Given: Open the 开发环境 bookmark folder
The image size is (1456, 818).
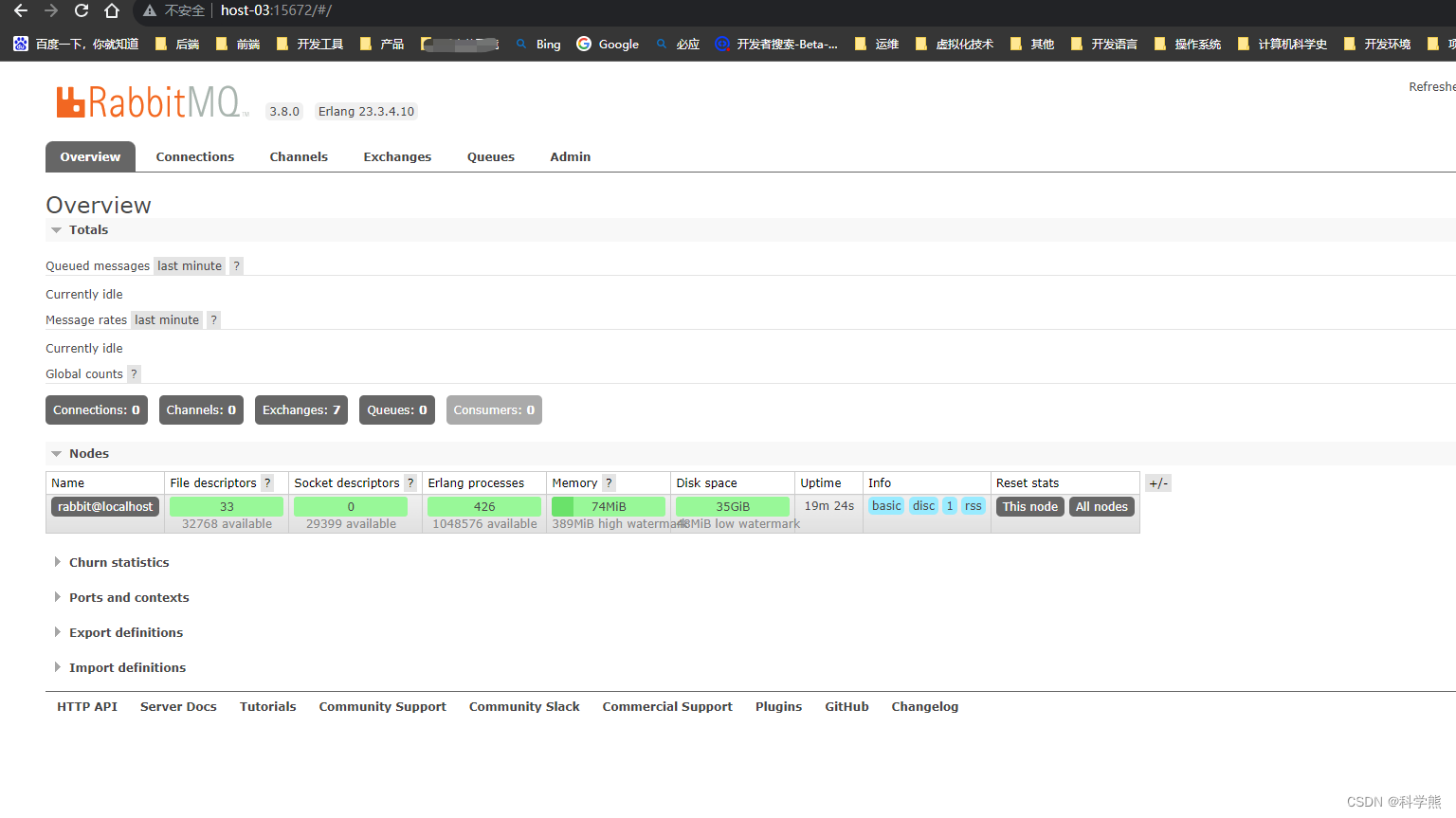Looking at the screenshot, I should [x=1377, y=44].
